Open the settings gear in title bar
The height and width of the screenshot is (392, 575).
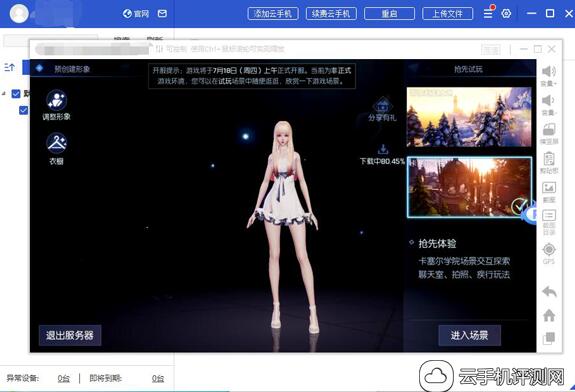coord(506,14)
